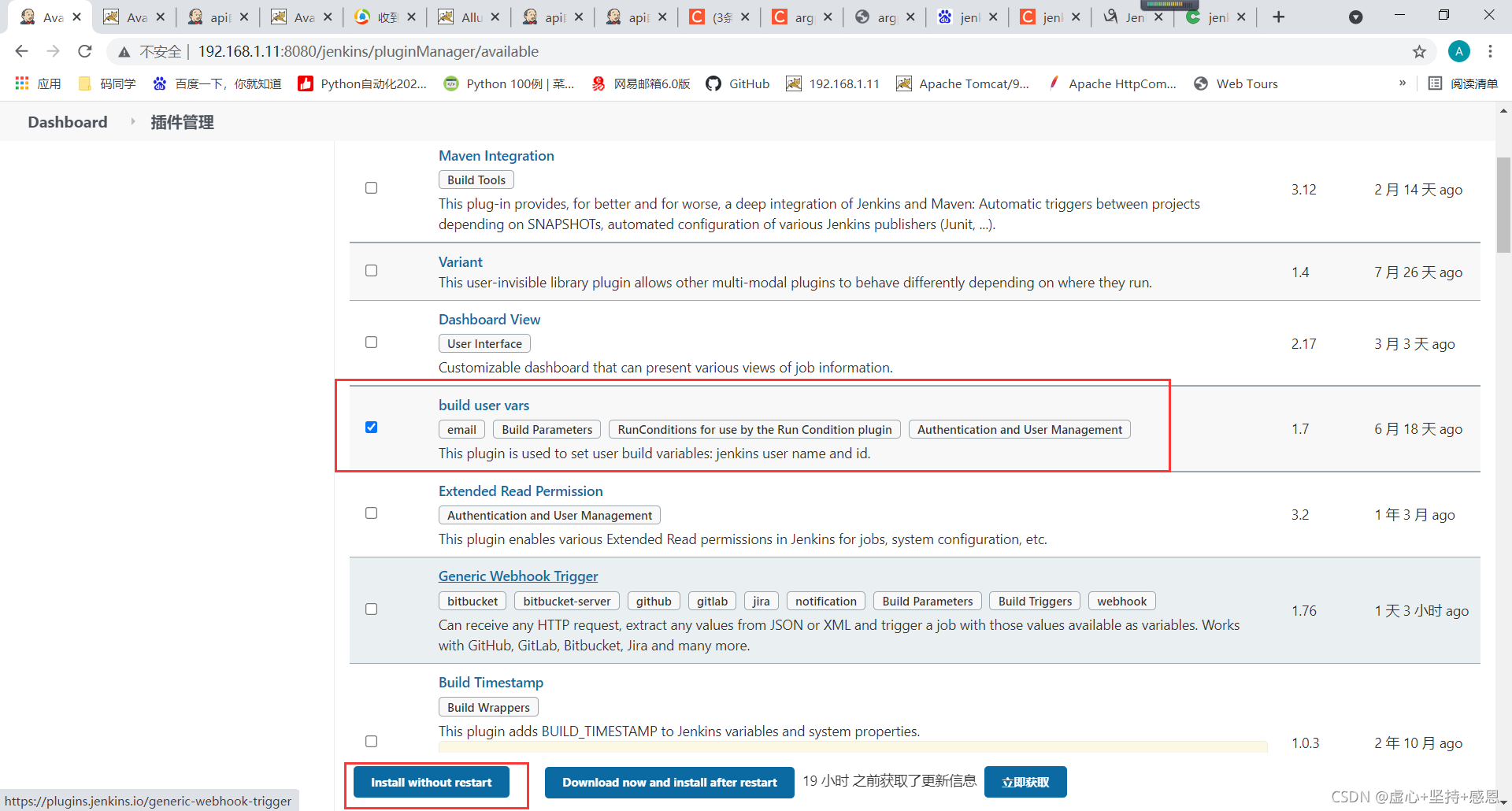Click the 立即获取 button

[1025, 782]
